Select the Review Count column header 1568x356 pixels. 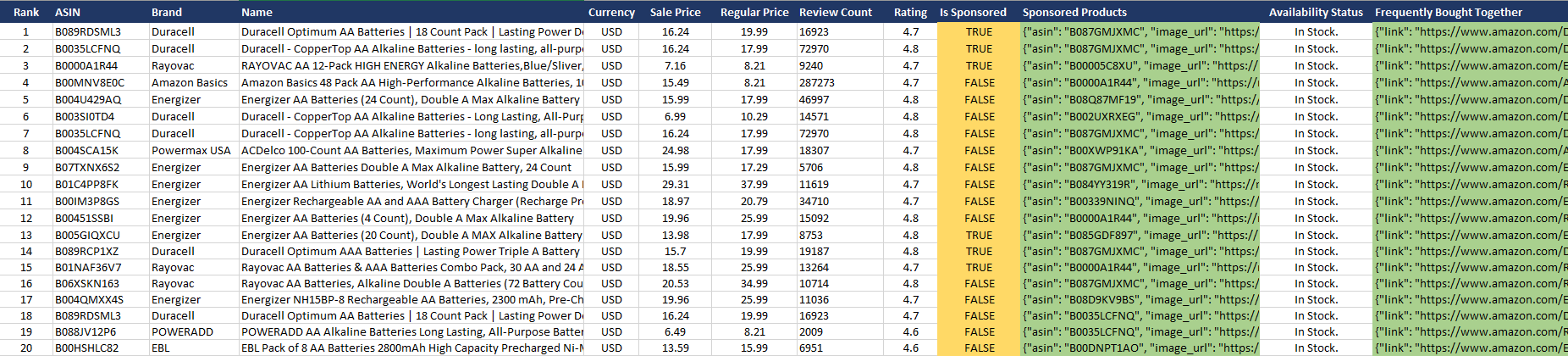[x=839, y=12]
